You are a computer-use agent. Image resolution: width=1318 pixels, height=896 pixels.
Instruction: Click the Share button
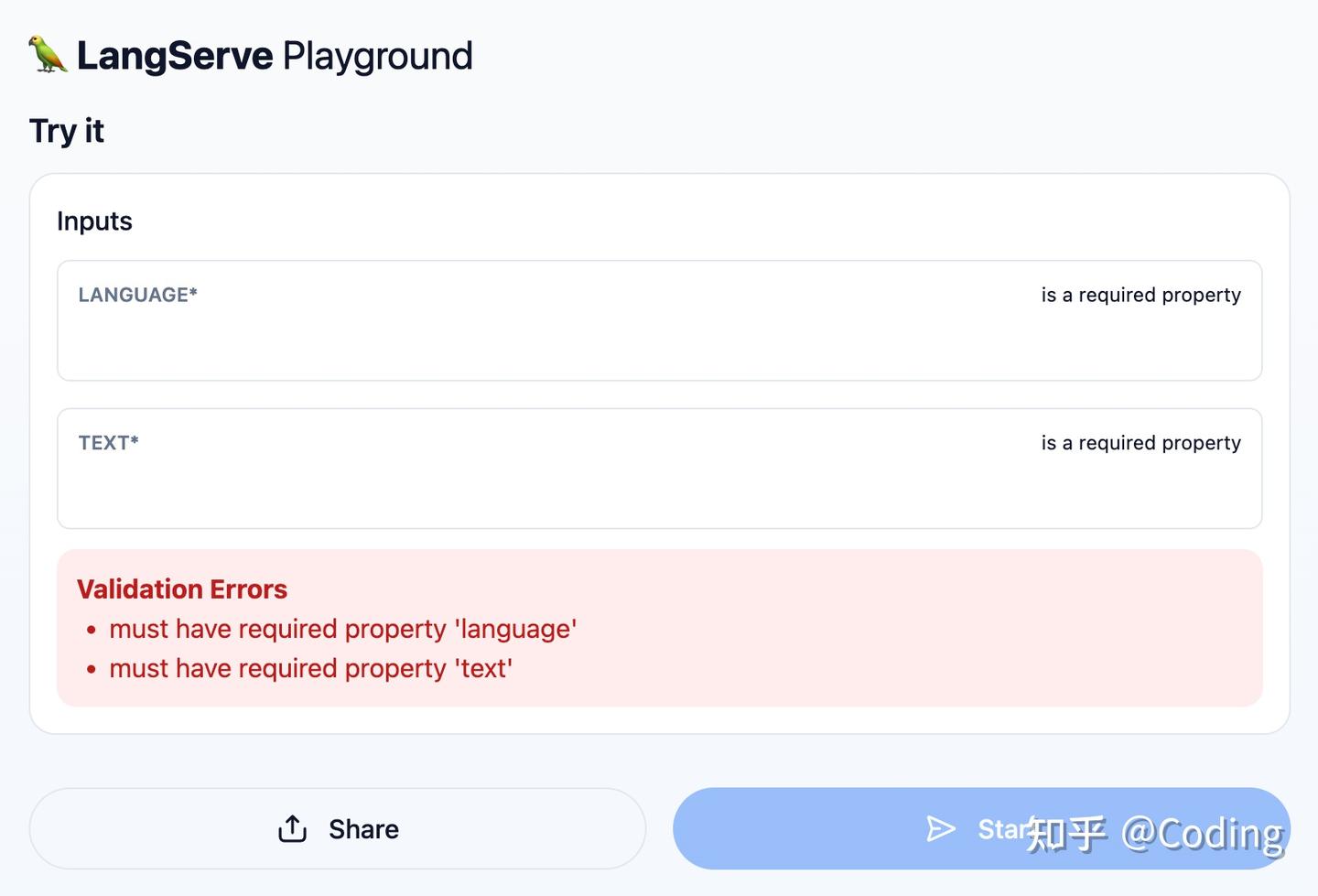point(338,828)
